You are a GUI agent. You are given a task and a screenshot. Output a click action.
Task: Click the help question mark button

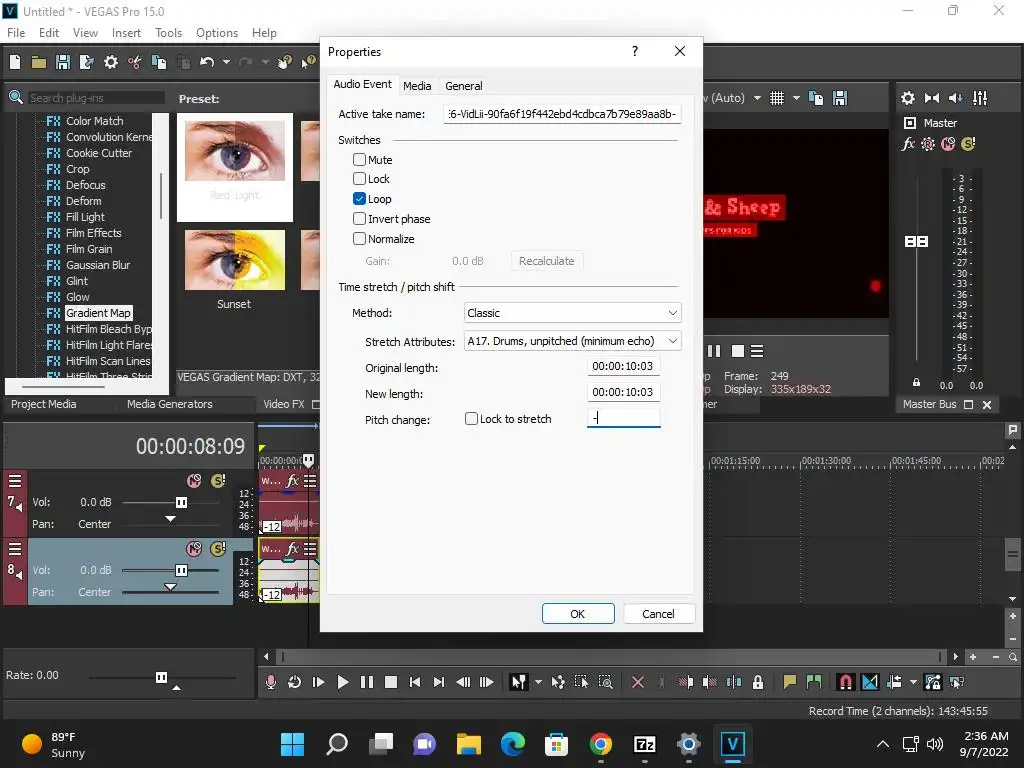[x=635, y=51]
